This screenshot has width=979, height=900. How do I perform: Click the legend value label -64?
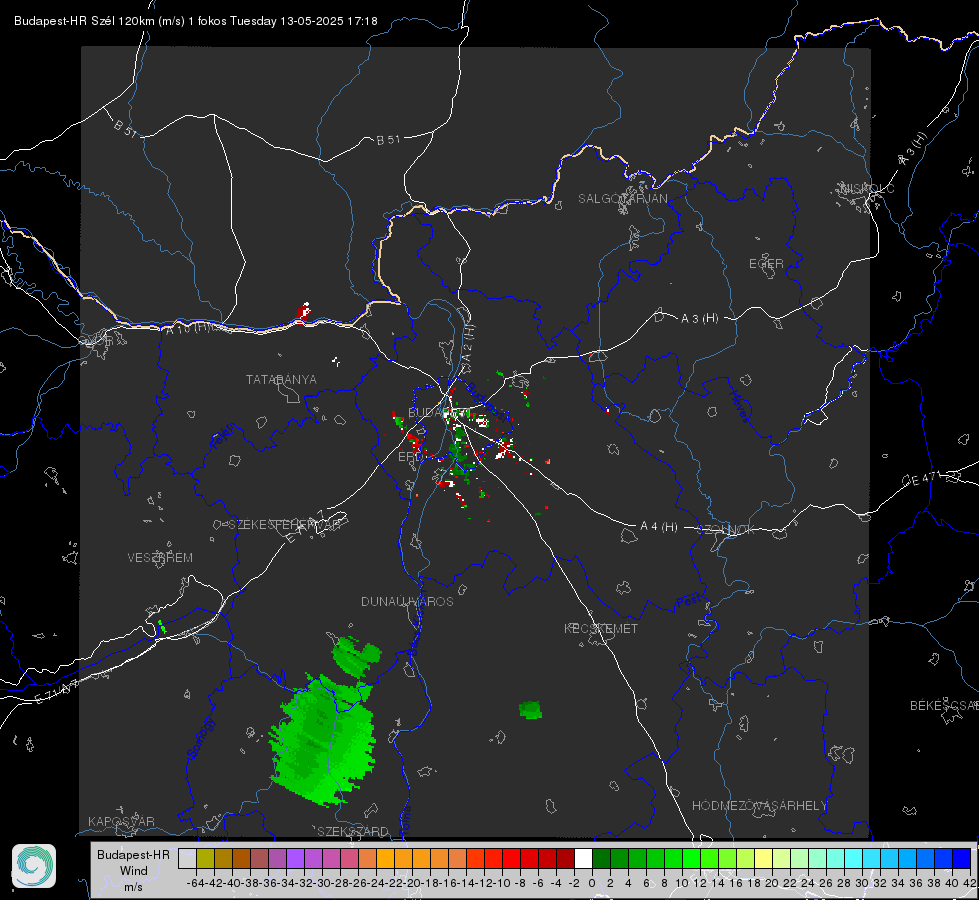coord(196,883)
